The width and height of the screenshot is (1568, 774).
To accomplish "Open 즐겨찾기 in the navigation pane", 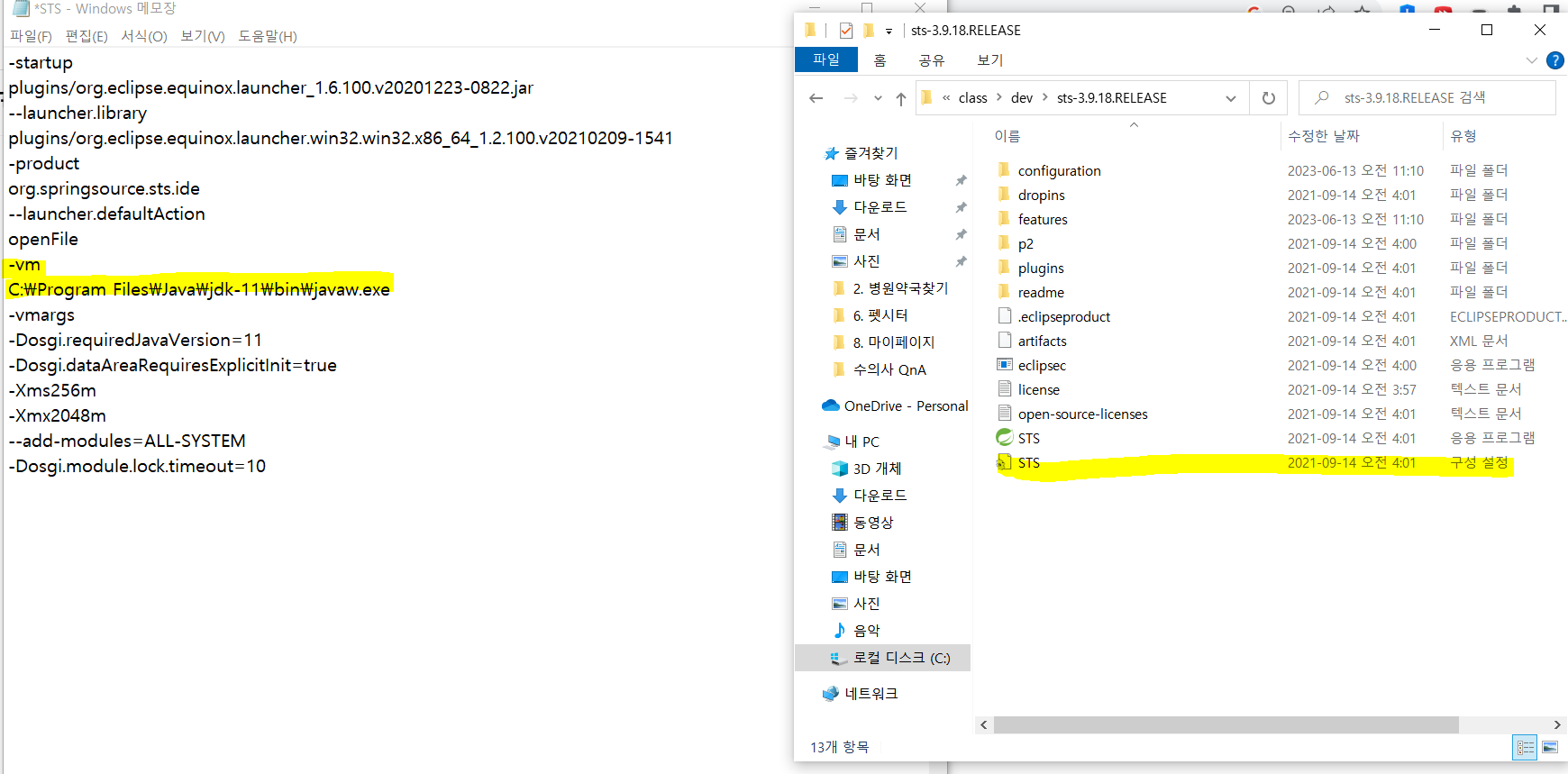I will click(x=871, y=153).
